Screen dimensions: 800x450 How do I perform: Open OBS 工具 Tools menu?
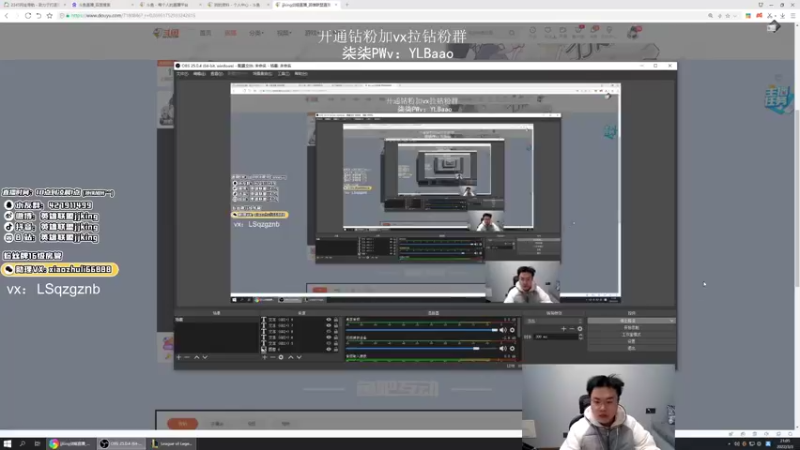(x=284, y=74)
